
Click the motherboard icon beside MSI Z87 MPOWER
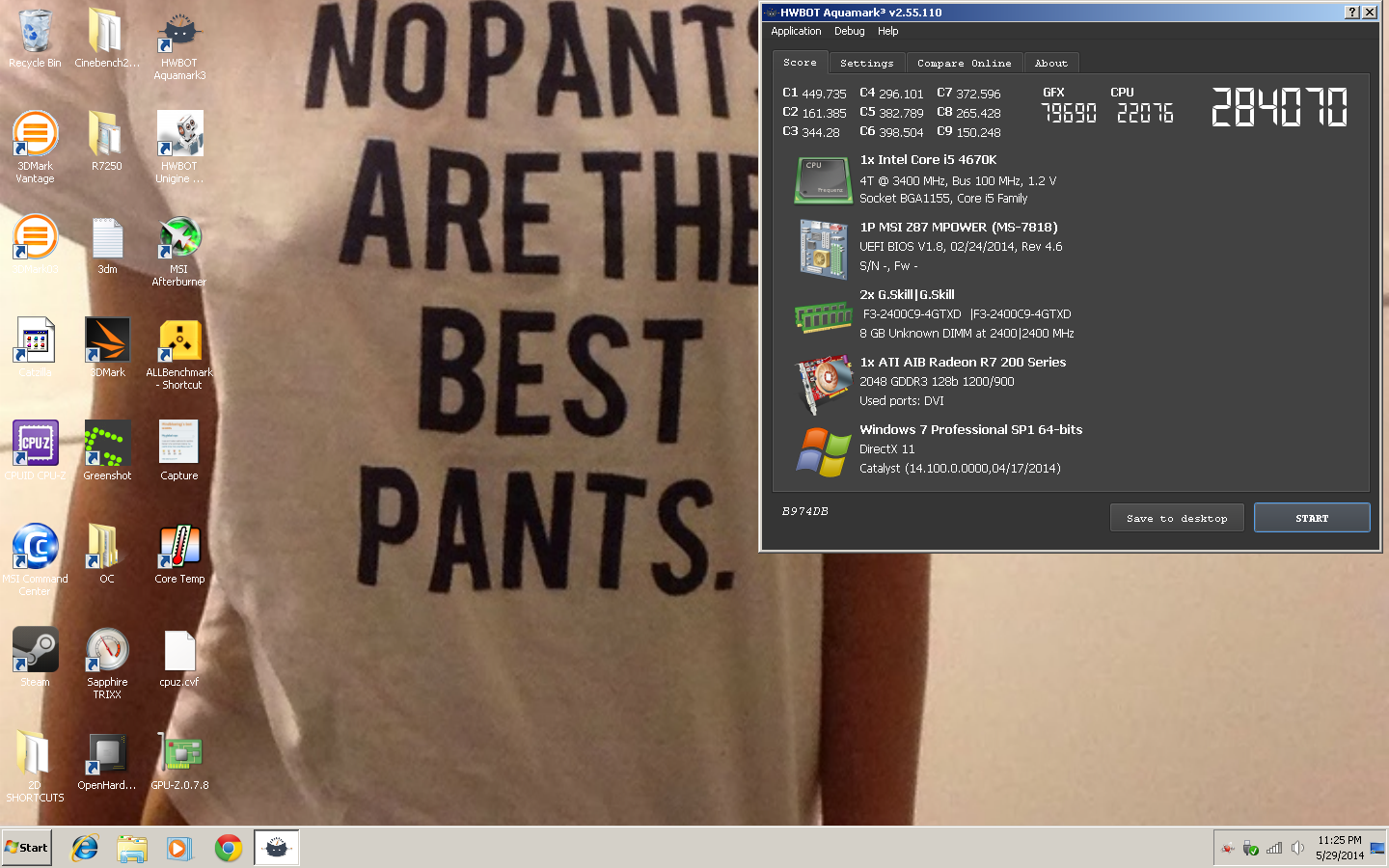point(823,248)
